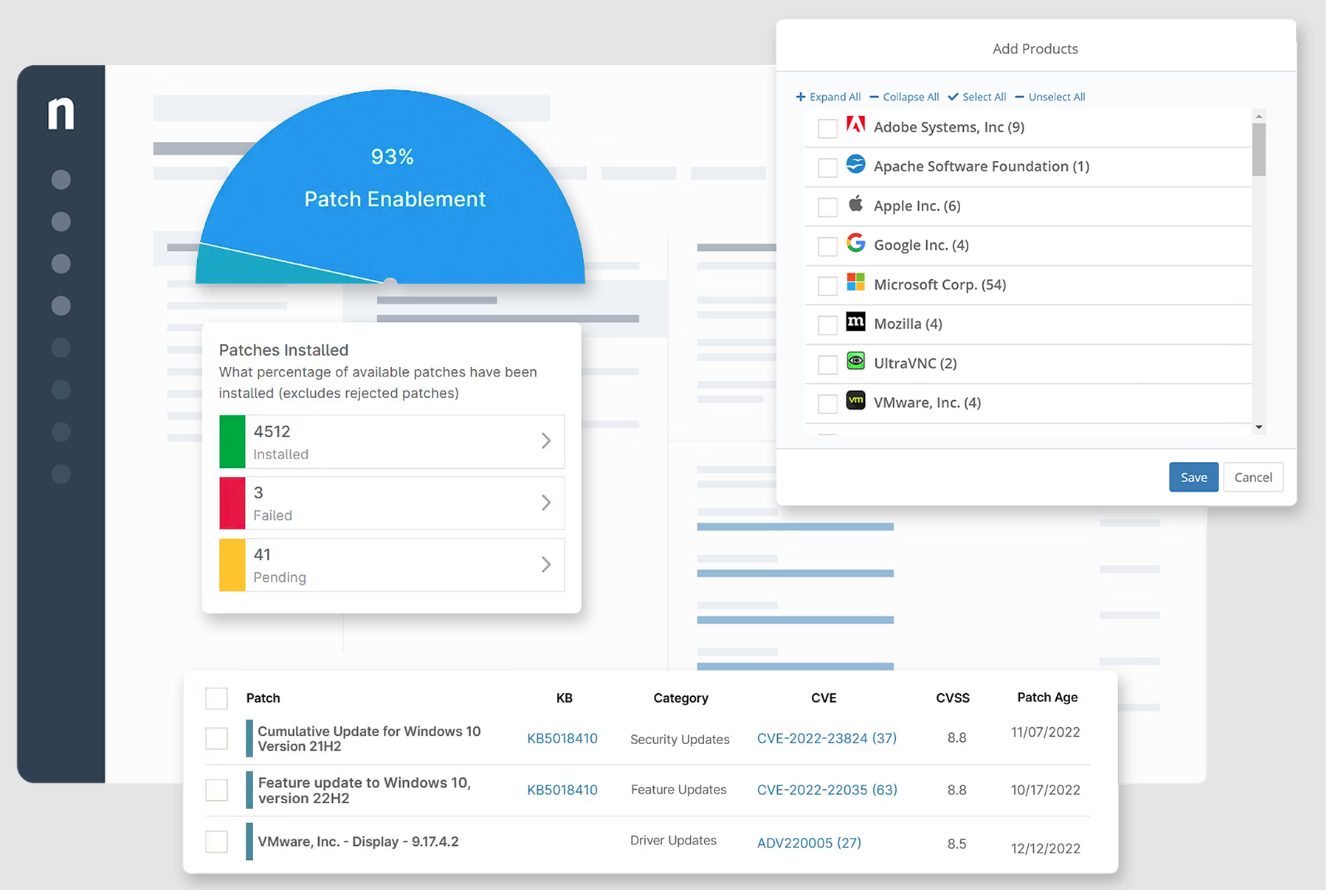The width and height of the screenshot is (1326, 890).
Task: Select the Feature update to Windows 10 checkbox
Action: click(216, 790)
